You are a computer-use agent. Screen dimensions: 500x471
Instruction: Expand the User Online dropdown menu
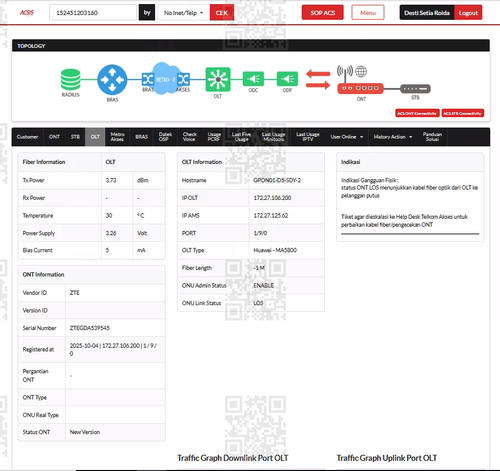[x=347, y=137]
